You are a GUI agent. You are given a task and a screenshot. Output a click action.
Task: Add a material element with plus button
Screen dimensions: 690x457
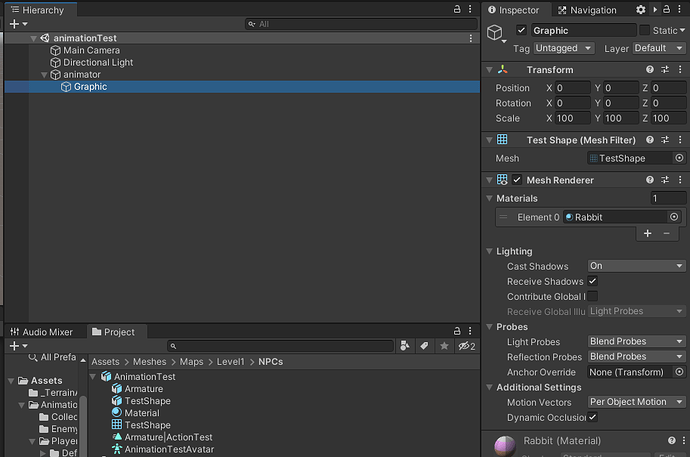pyautogui.click(x=647, y=234)
